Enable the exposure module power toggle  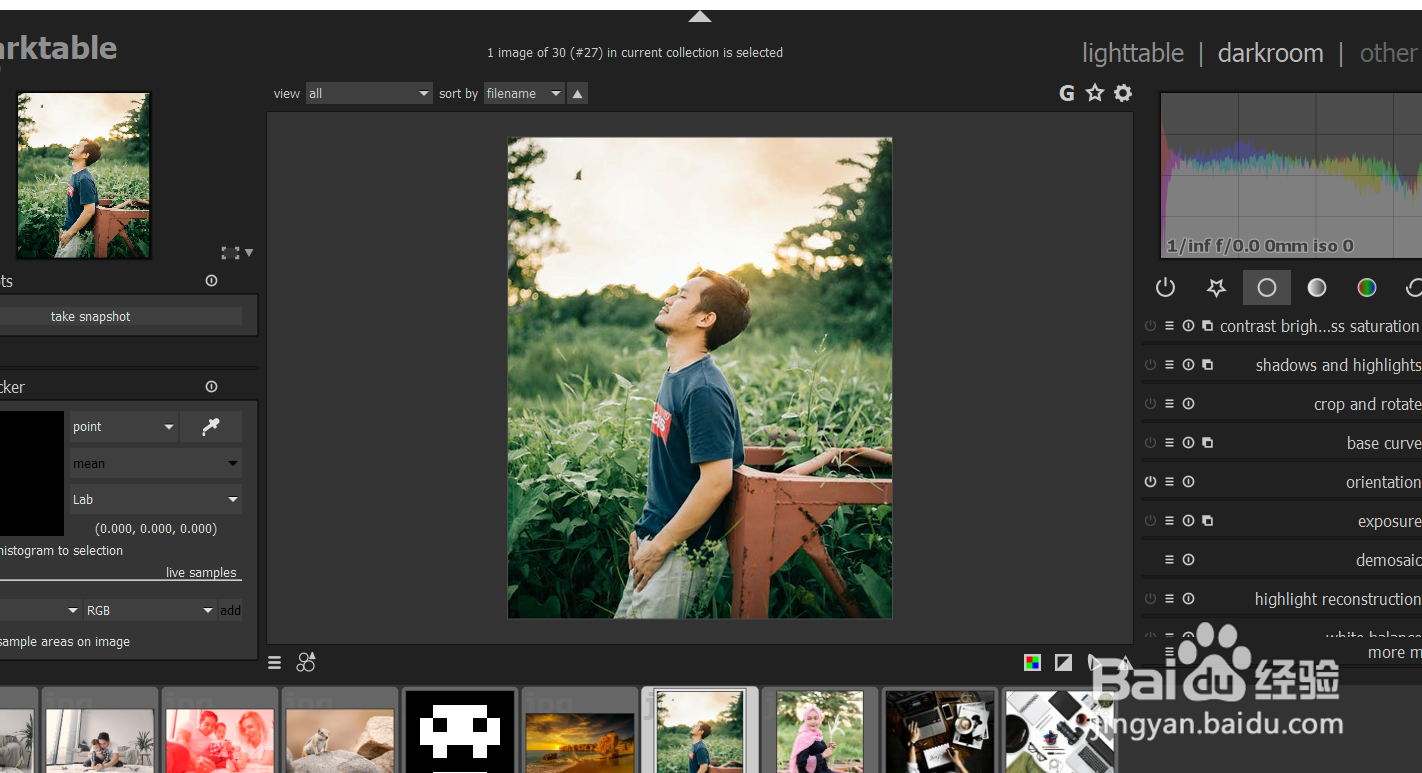point(1150,521)
